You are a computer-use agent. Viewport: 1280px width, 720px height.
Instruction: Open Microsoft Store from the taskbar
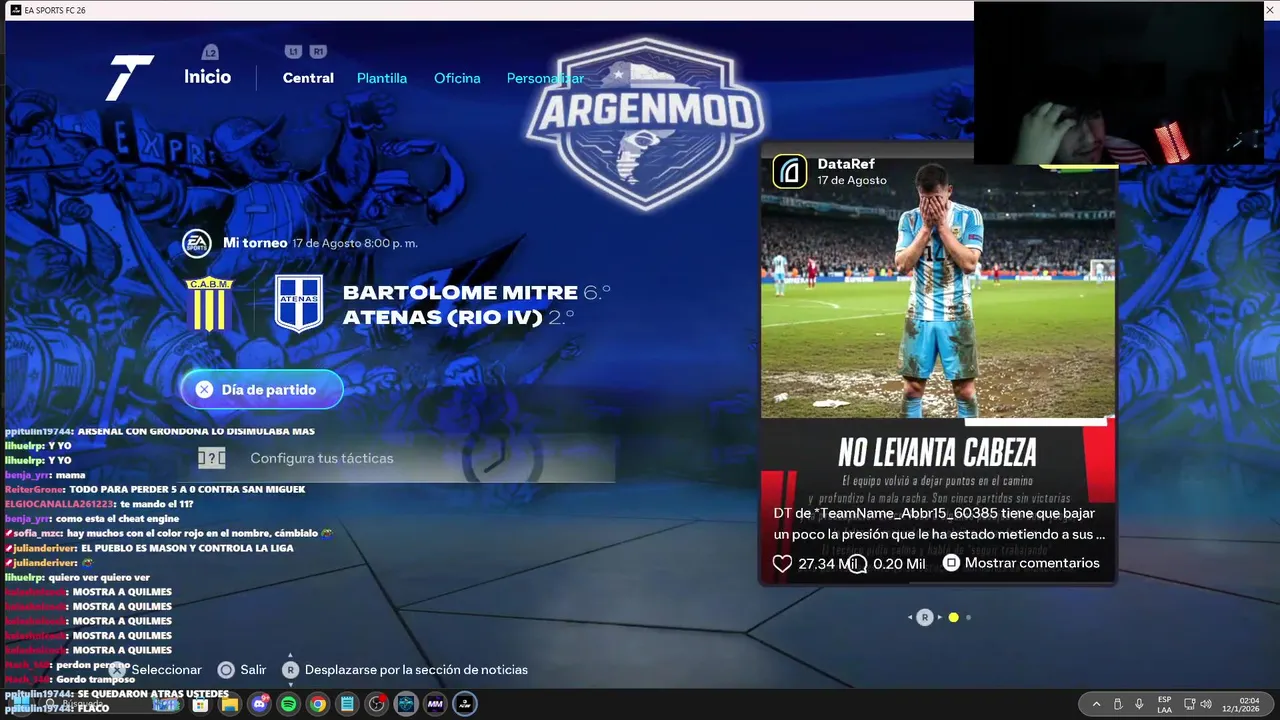coord(200,705)
